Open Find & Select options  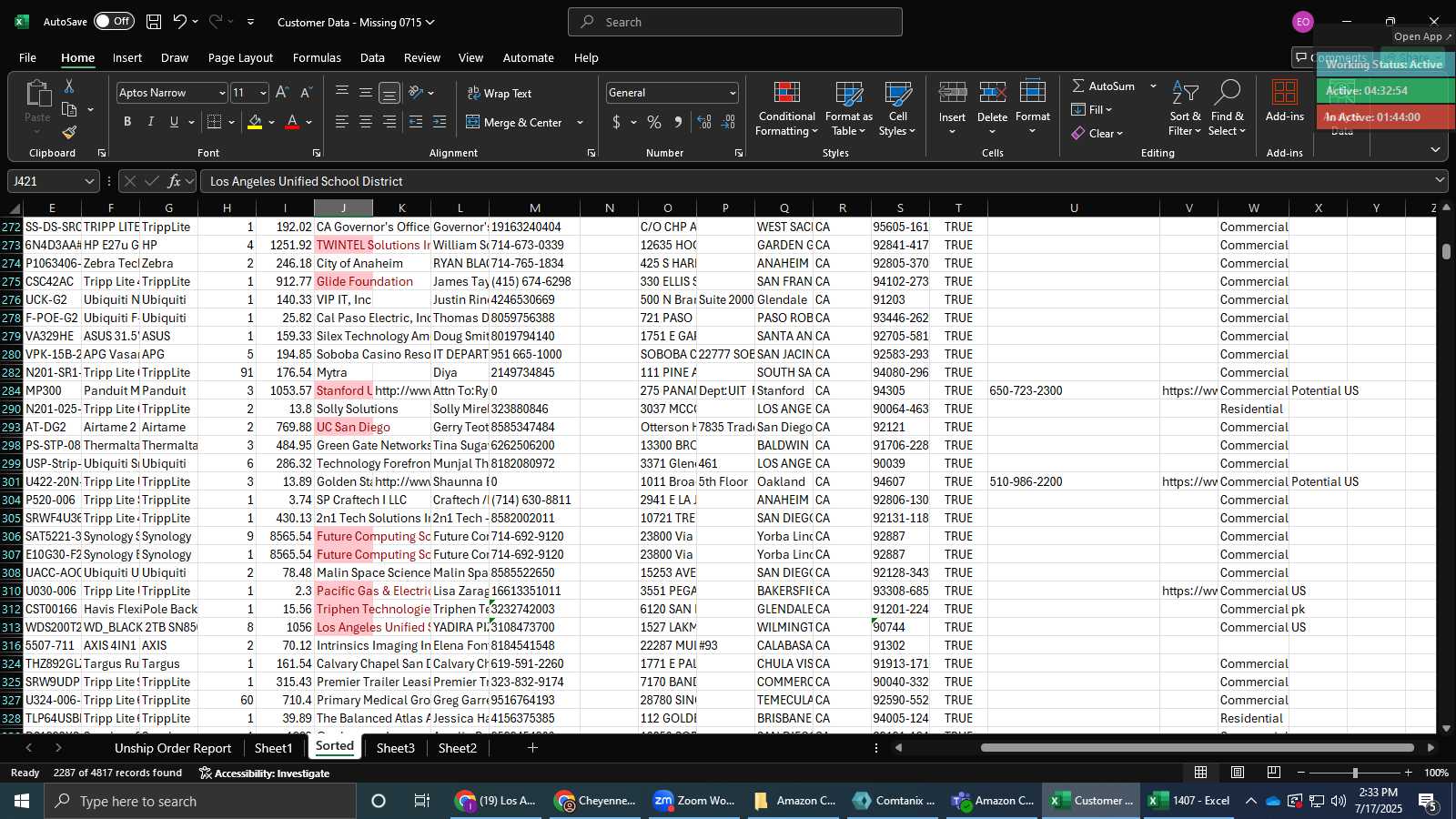(1227, 109)
